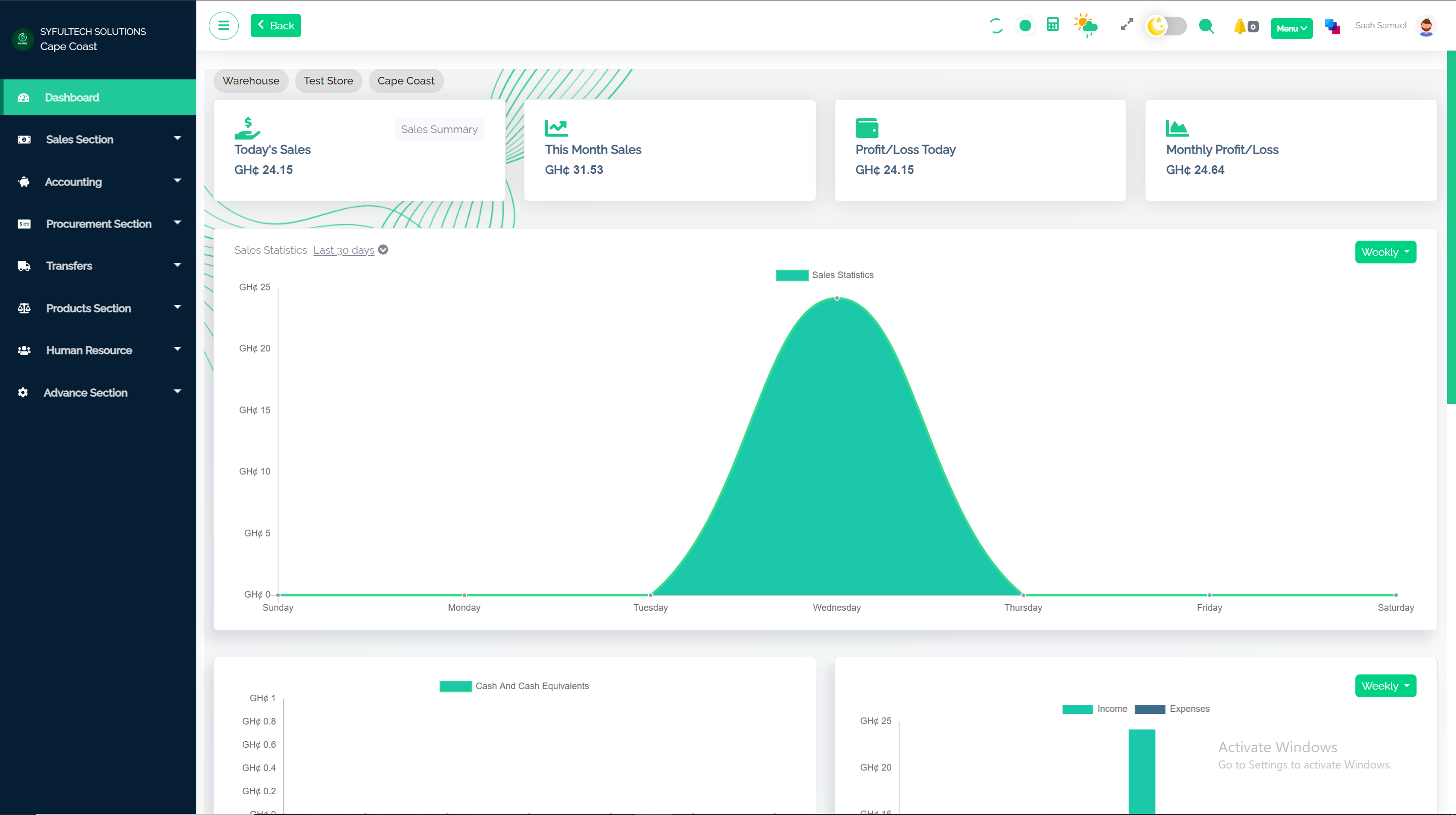Click the Sales Summary button
This screenshot has width=1456, height=815.
[x=439, y=129]
